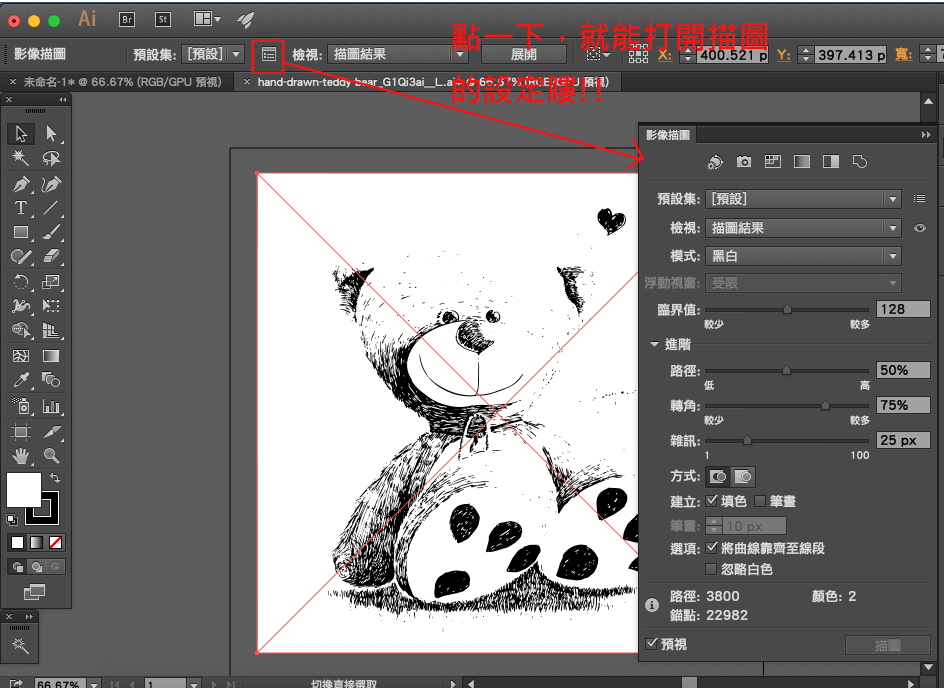Click the 臨界值 threshold slider
The width and height of the screenshot is (944, 688).
(x=788, y=310)
